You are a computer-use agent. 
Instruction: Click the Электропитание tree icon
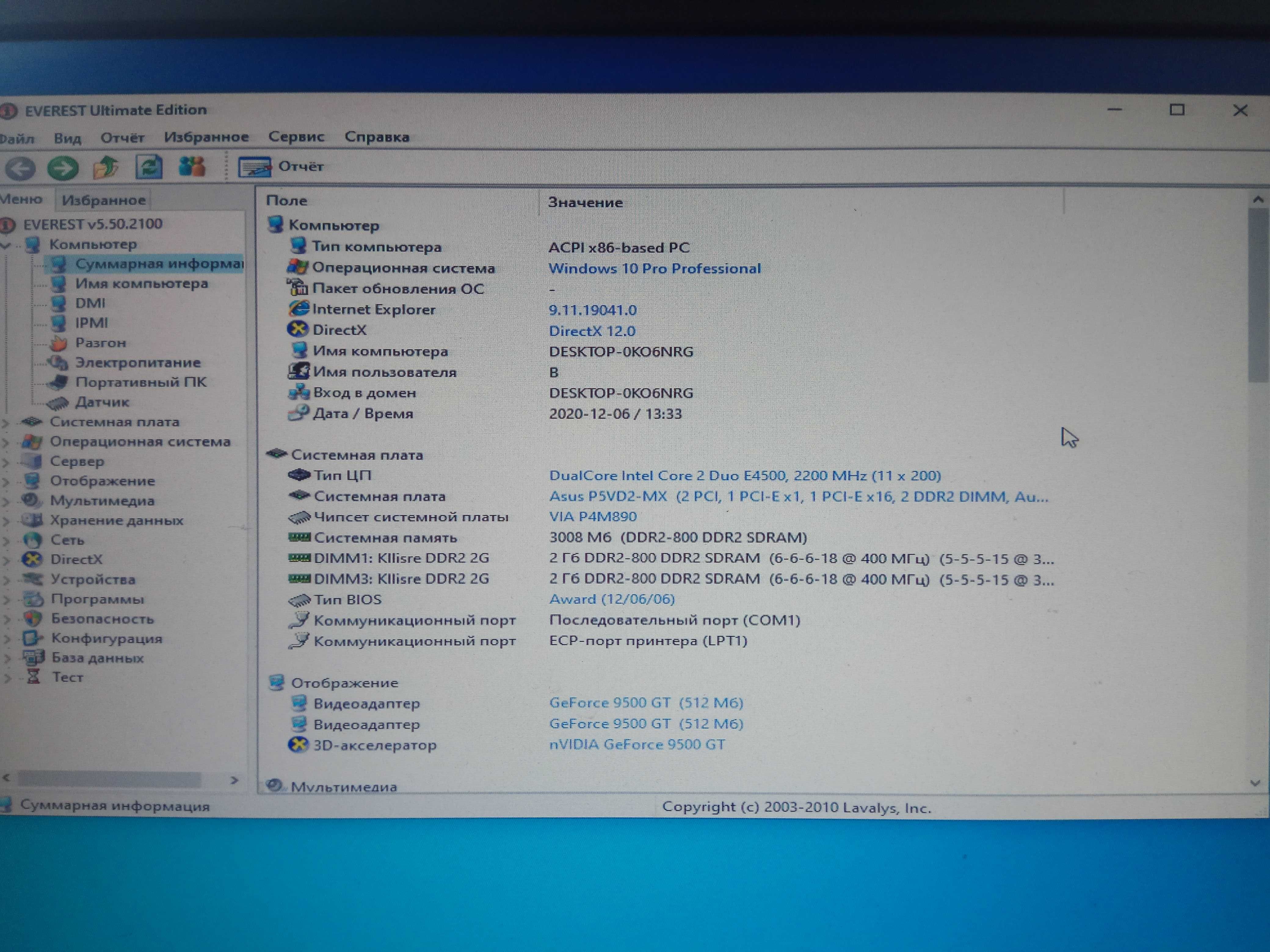[x=58, y=362]
